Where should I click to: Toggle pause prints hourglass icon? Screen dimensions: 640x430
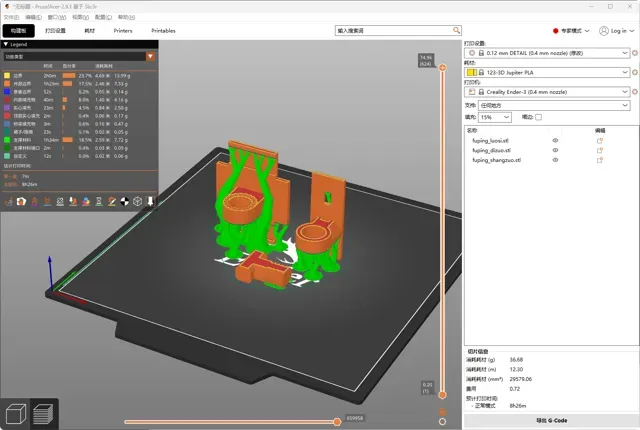[x=99, y=201]
